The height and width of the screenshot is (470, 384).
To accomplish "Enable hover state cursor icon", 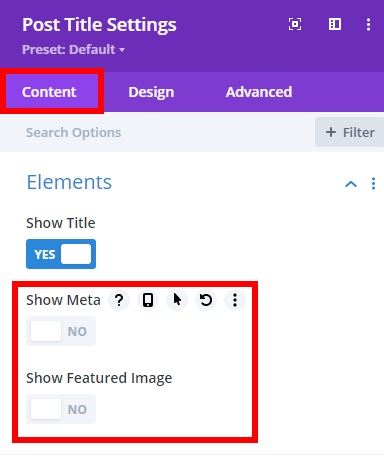I will click(x=177, y=300).
